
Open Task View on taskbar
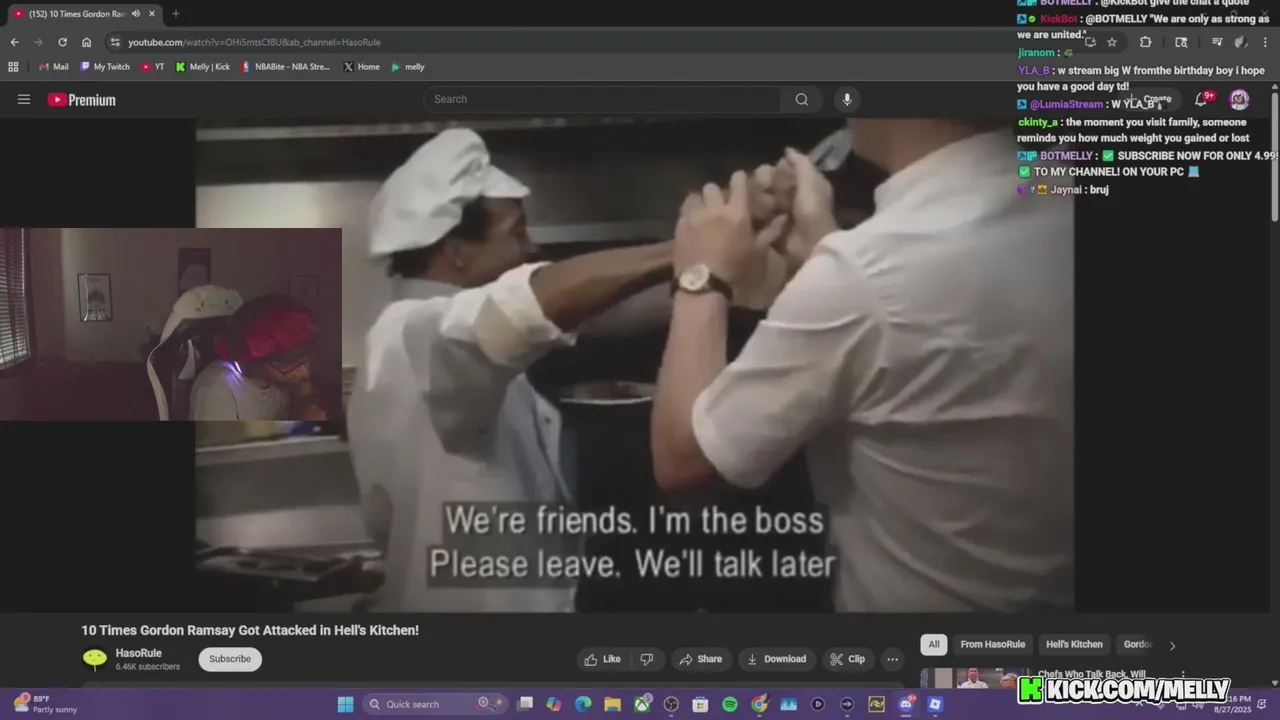coord(525,704)
